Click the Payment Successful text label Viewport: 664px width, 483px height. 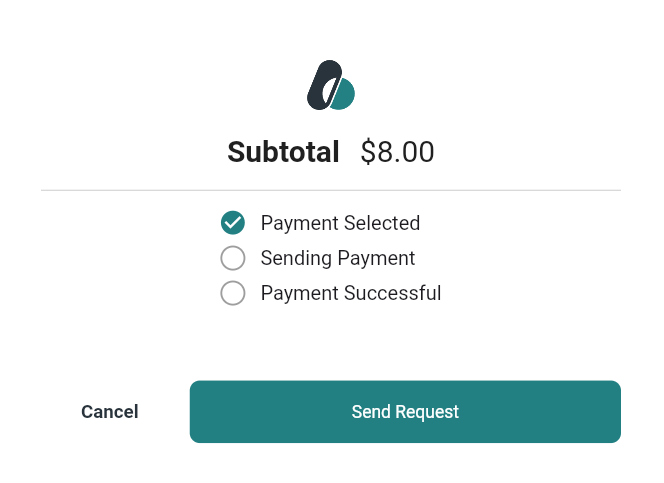[350, 293]
